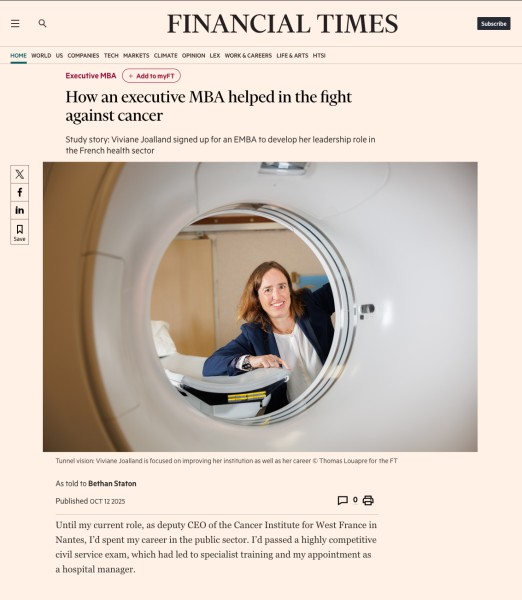The image size is (522, 600).
Task: Open the Work & Careers section
Action: (x=248, y=55)
